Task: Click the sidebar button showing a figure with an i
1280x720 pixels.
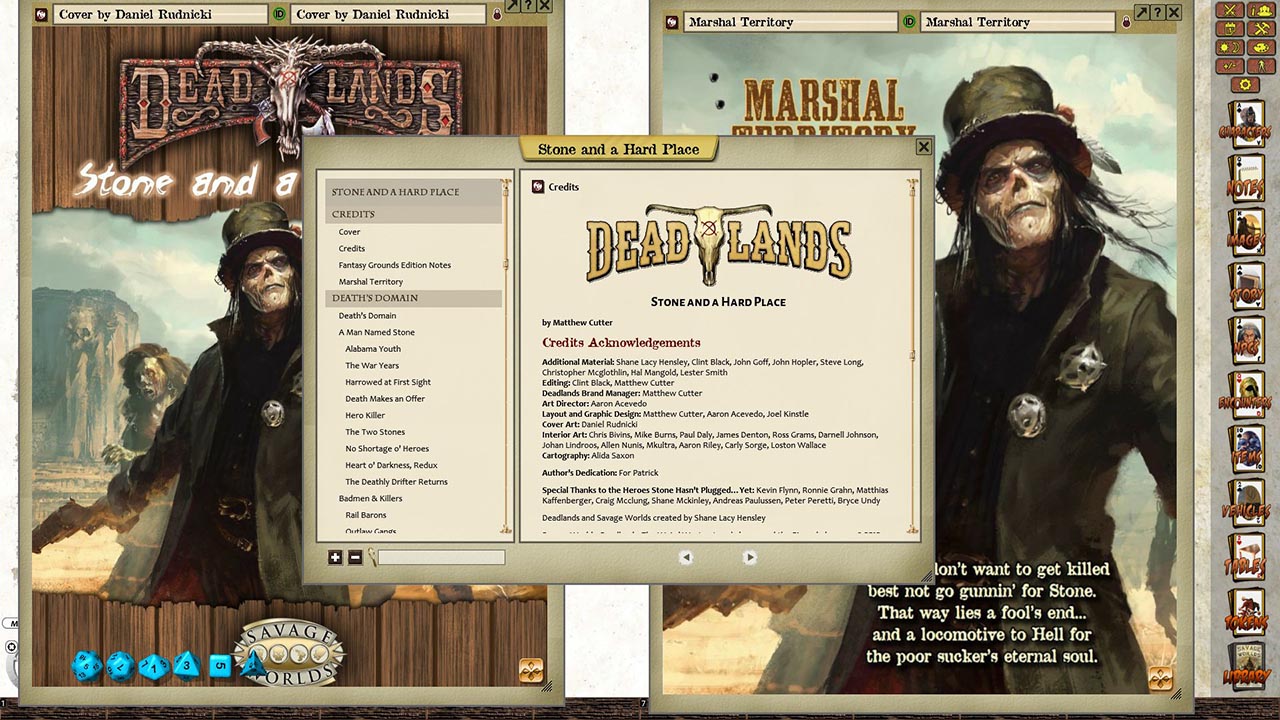Action: (x=1260, y=11)
